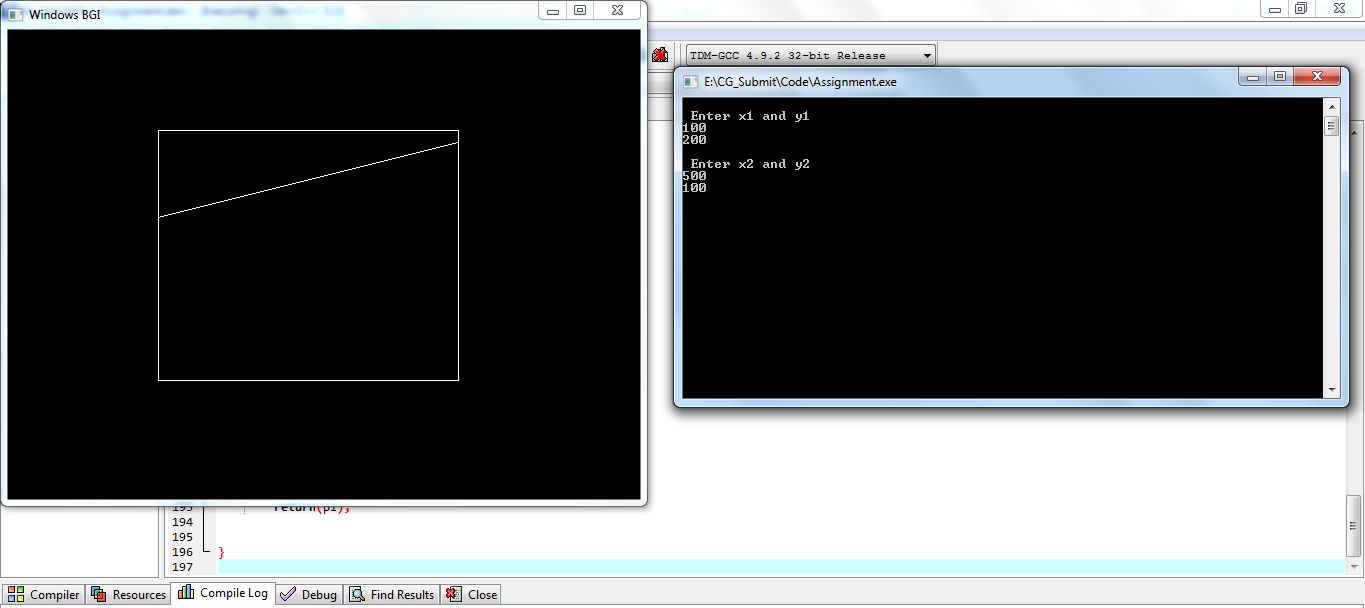The image size is (1365, 608).
Task: Click the Debug purple checkmark icon
Action: pyautogui.click(x=289, y=594)
